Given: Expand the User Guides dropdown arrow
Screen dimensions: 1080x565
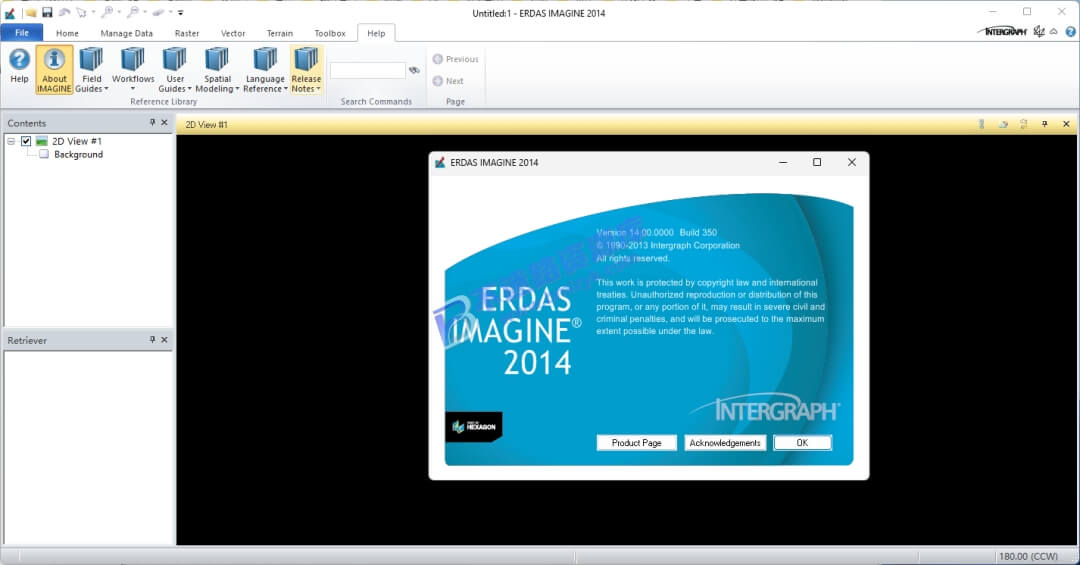Looking at the screenshot, I should pyautogui.click(x=189, y=89).
